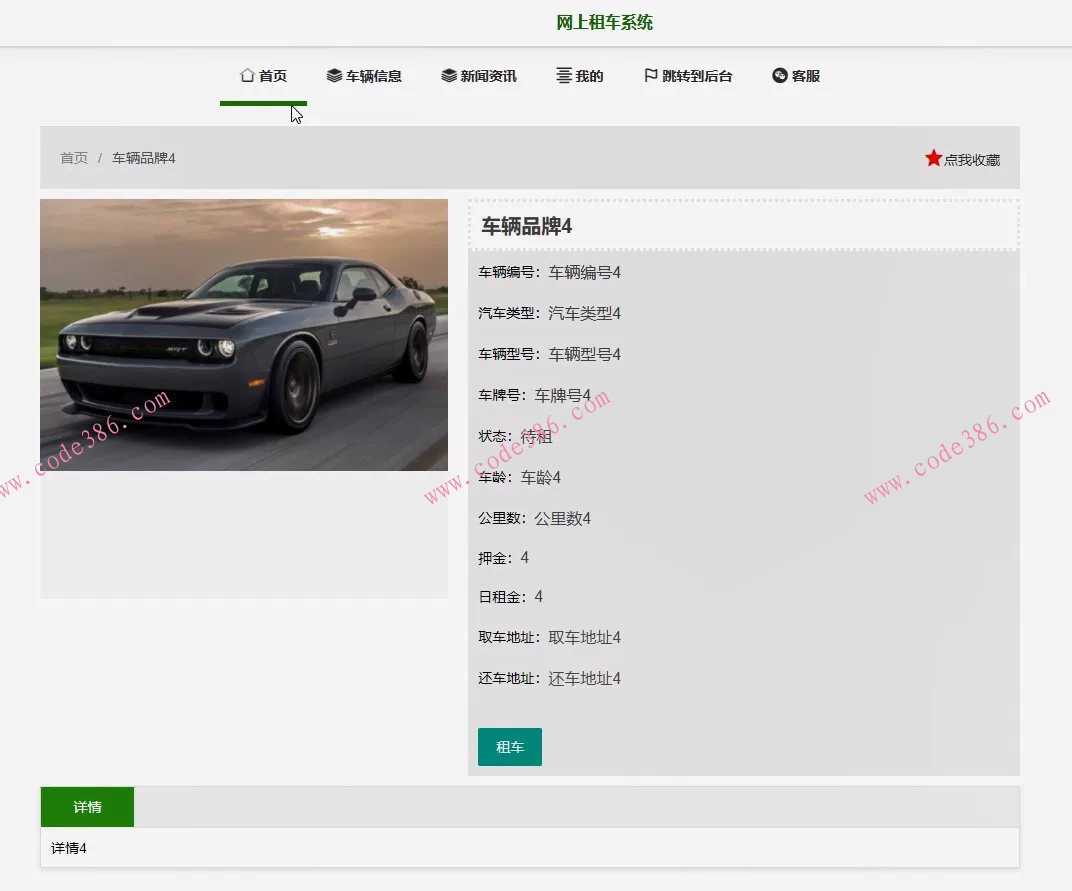This screenshot has height=891, width=1072.
Task: Select 车辆品牌4 in the breadcrumb
Action: pos(143,157)
